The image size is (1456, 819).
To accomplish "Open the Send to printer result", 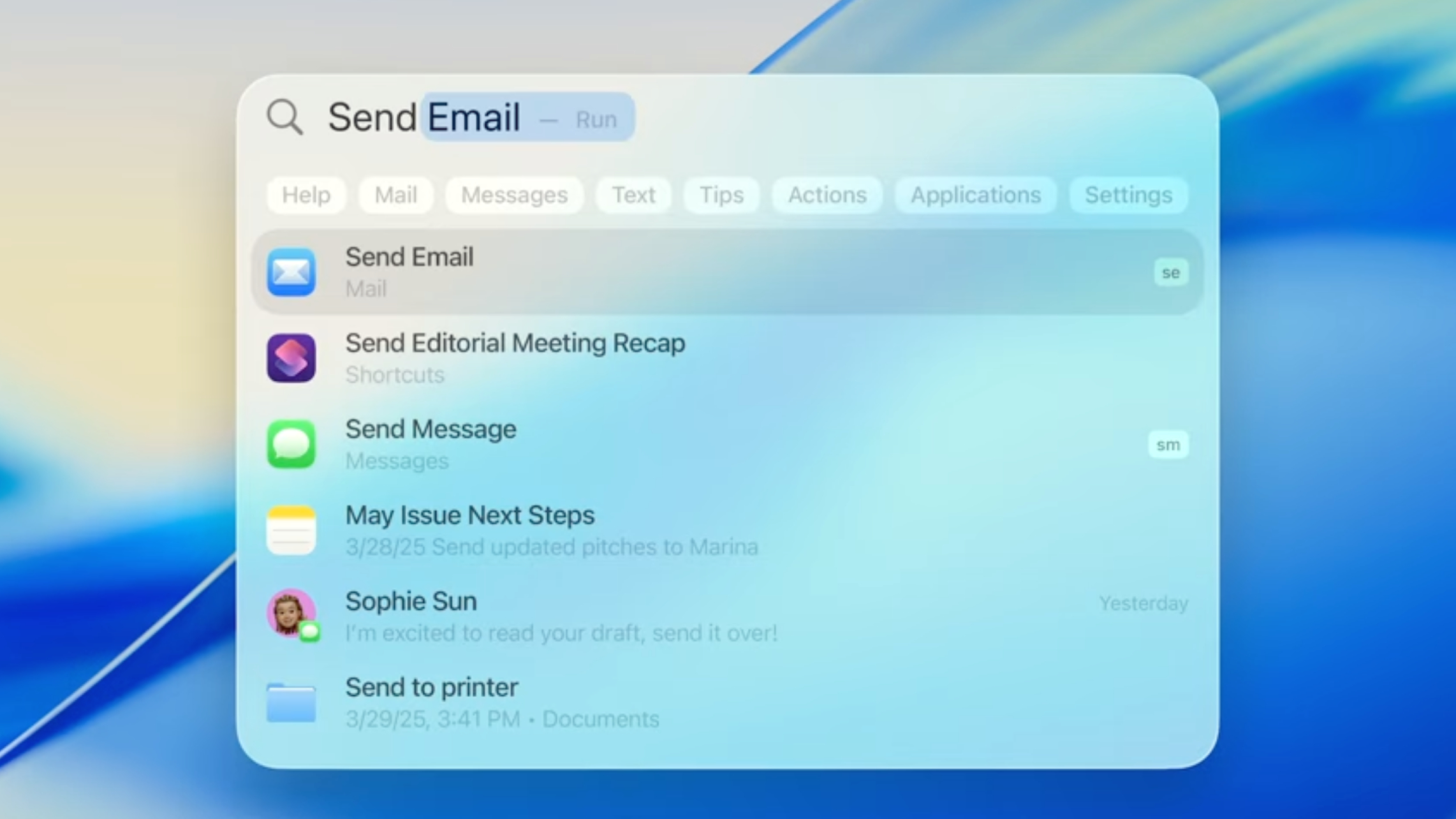I will (431, 687).
